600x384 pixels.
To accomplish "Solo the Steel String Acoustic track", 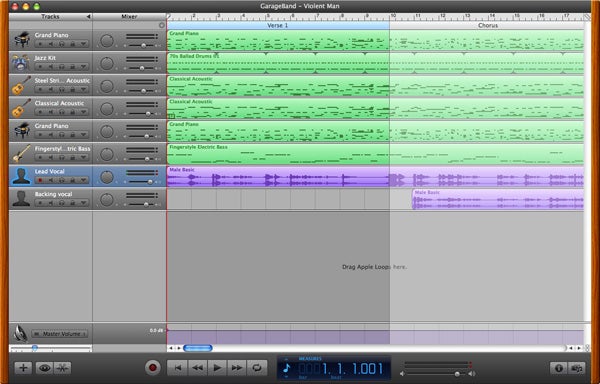I will [x=61, y=89].
